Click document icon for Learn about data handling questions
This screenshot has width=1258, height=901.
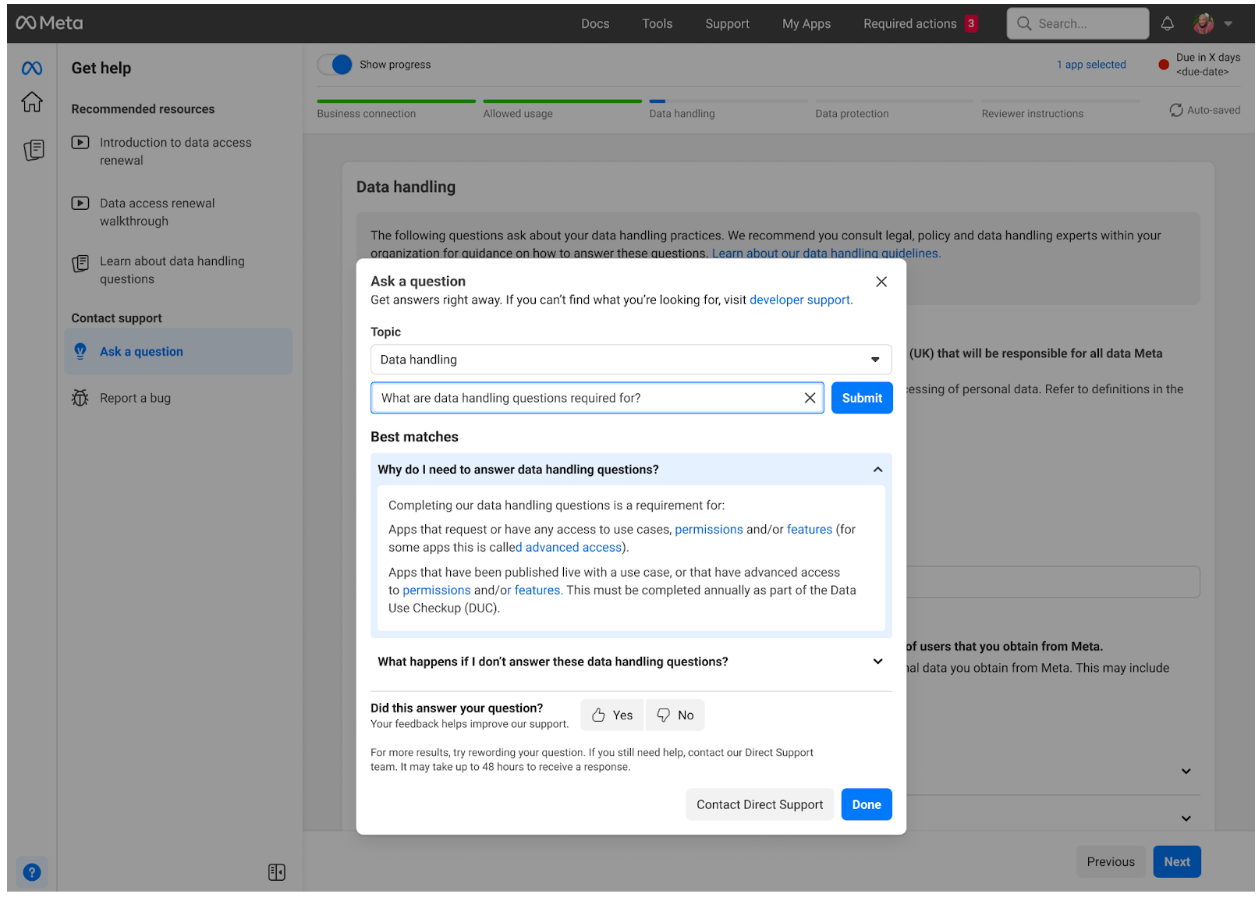tap(81, 263)
